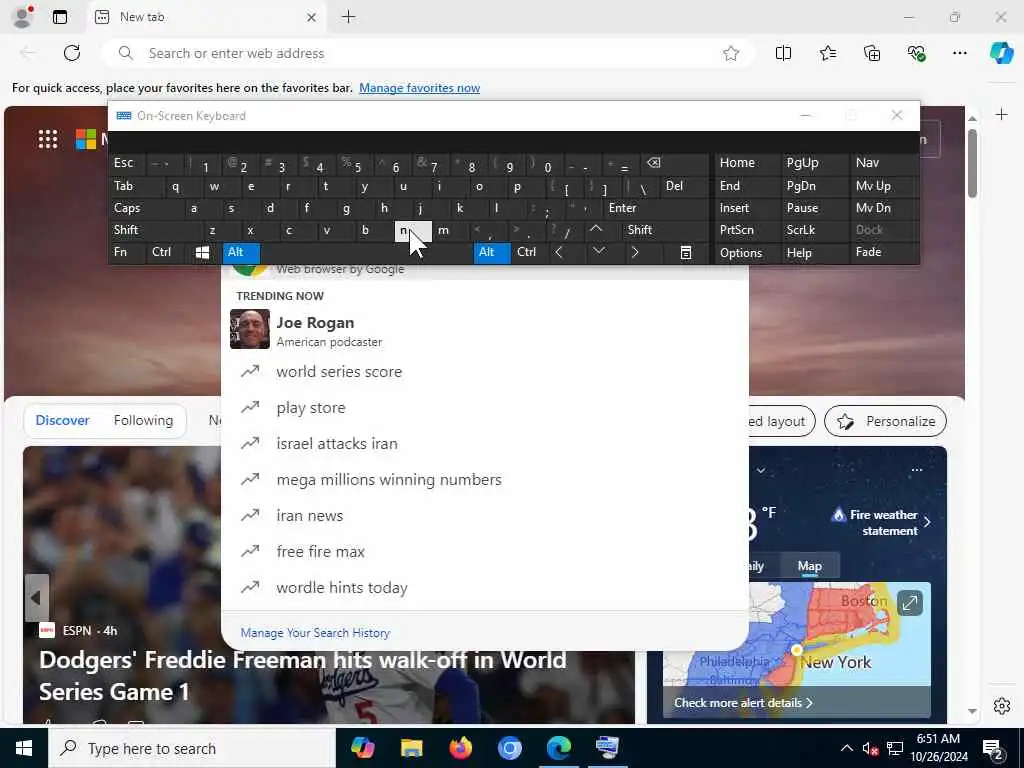Go to previous news story arrow
This screenshot has height=768, width=1024.
(37, 598)
